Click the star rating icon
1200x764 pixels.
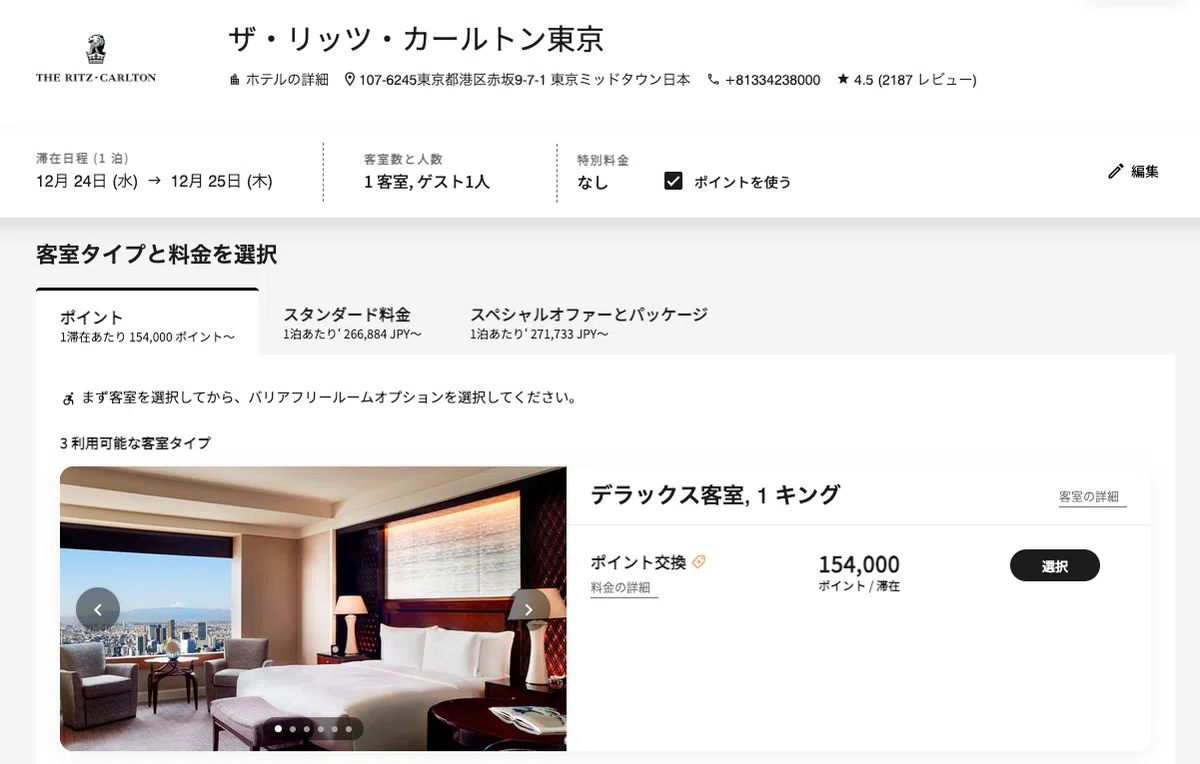(843, 79)
